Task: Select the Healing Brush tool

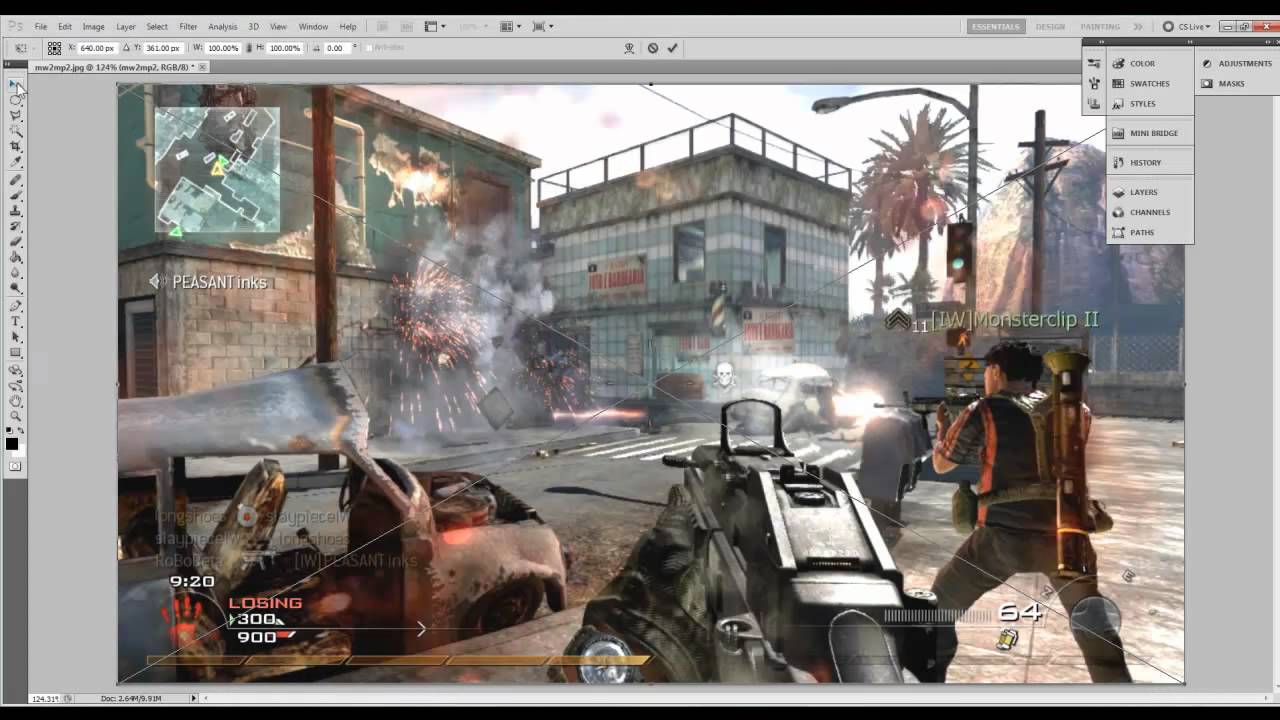Action: coord(15,178)
